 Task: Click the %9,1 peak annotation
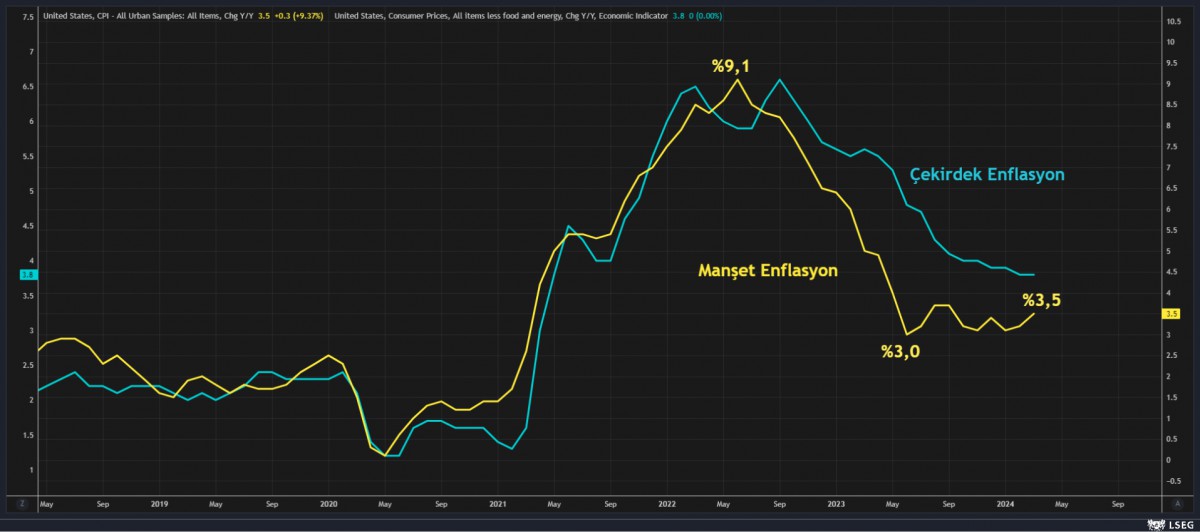point(730,67)
